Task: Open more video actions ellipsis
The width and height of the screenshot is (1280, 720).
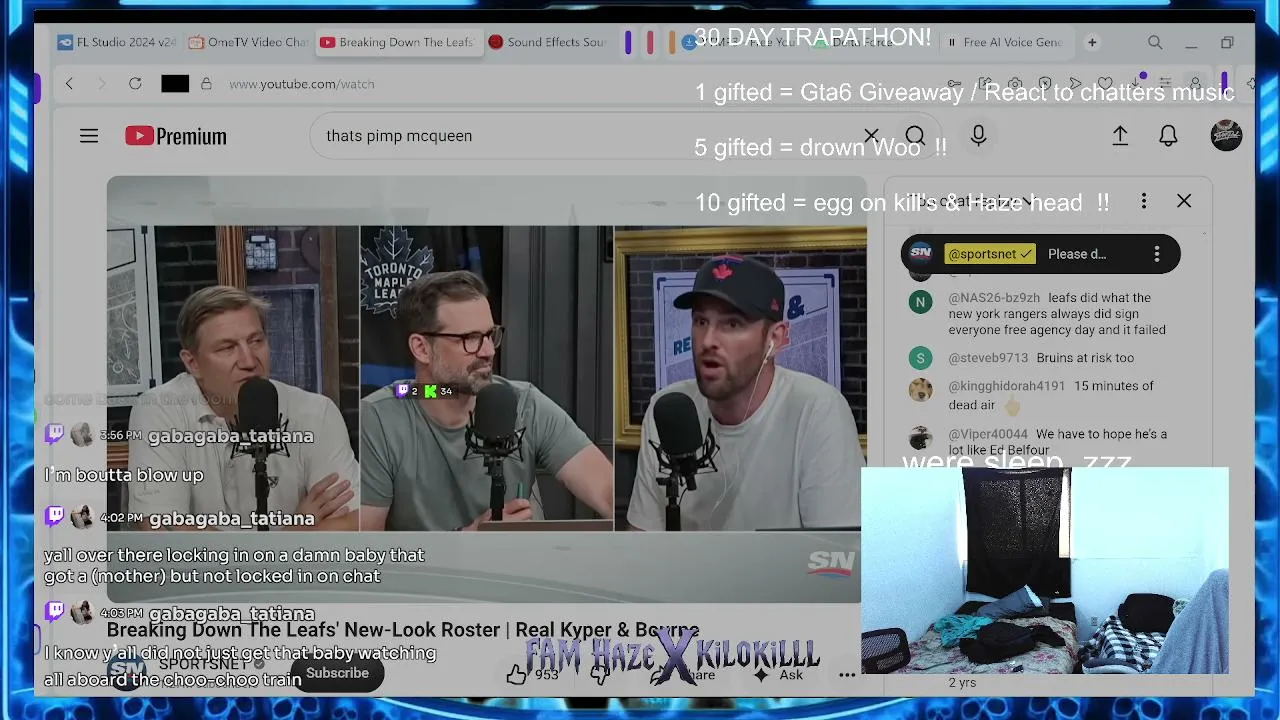Action: [847, 675]
